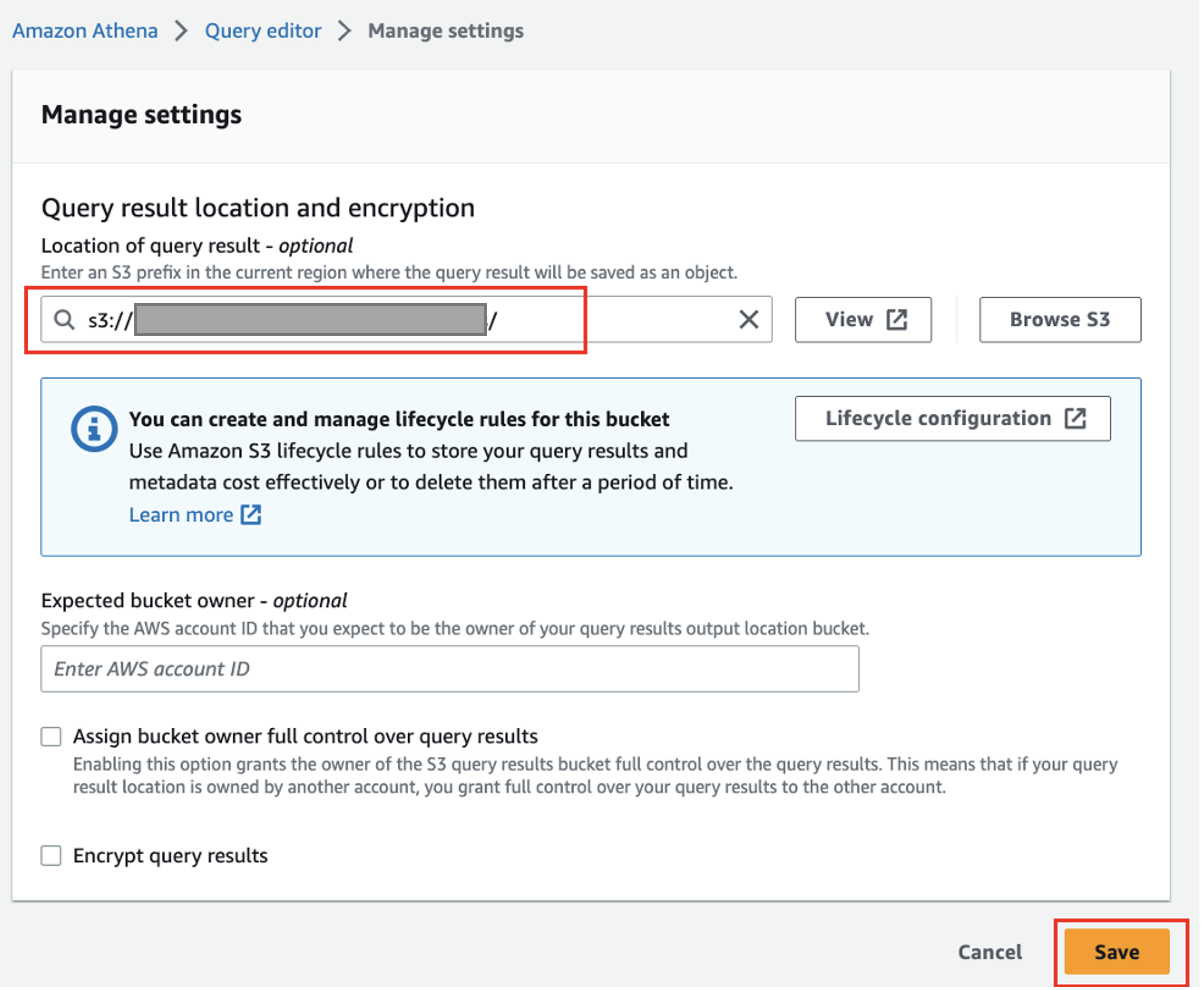Click the search magnifier icon in location field
This screenshot has width=1202, height=990.
click(64, 320)
